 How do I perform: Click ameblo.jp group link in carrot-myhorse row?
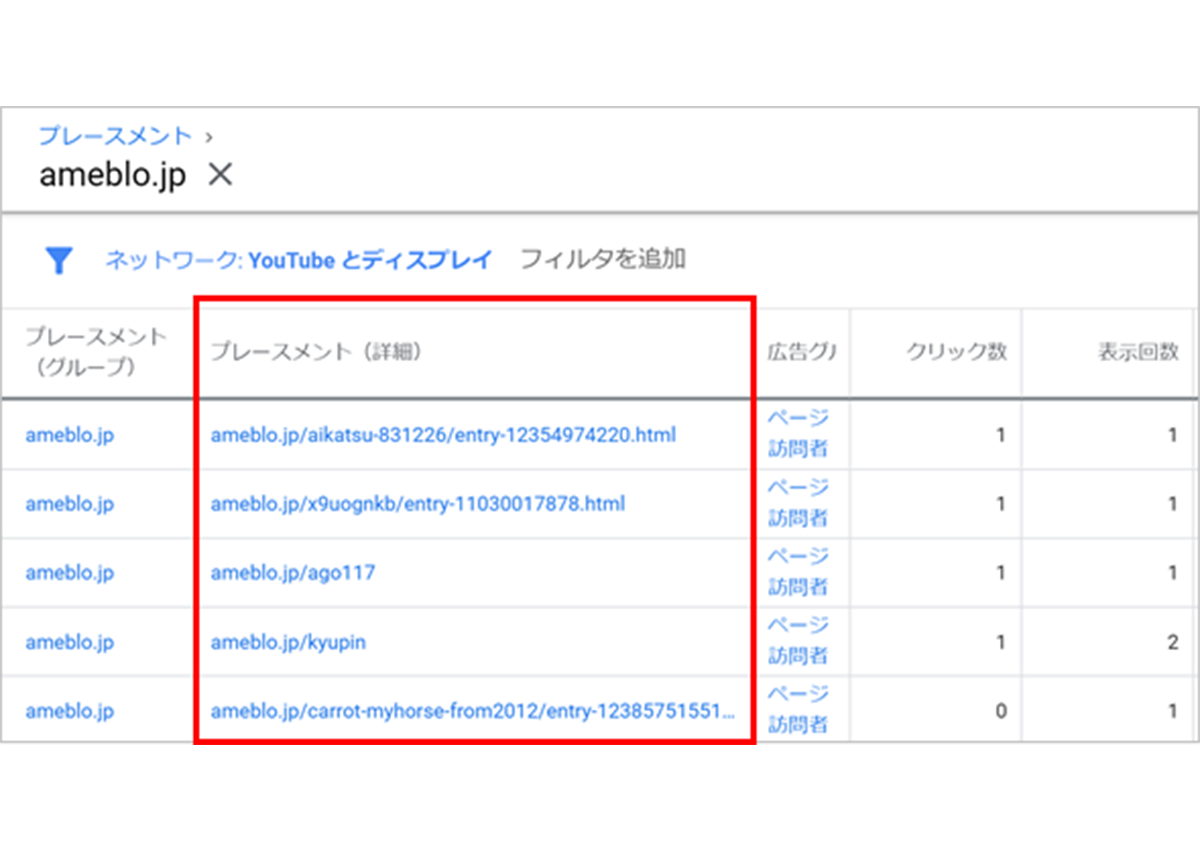pyautogui.click(x=70, y=712)
